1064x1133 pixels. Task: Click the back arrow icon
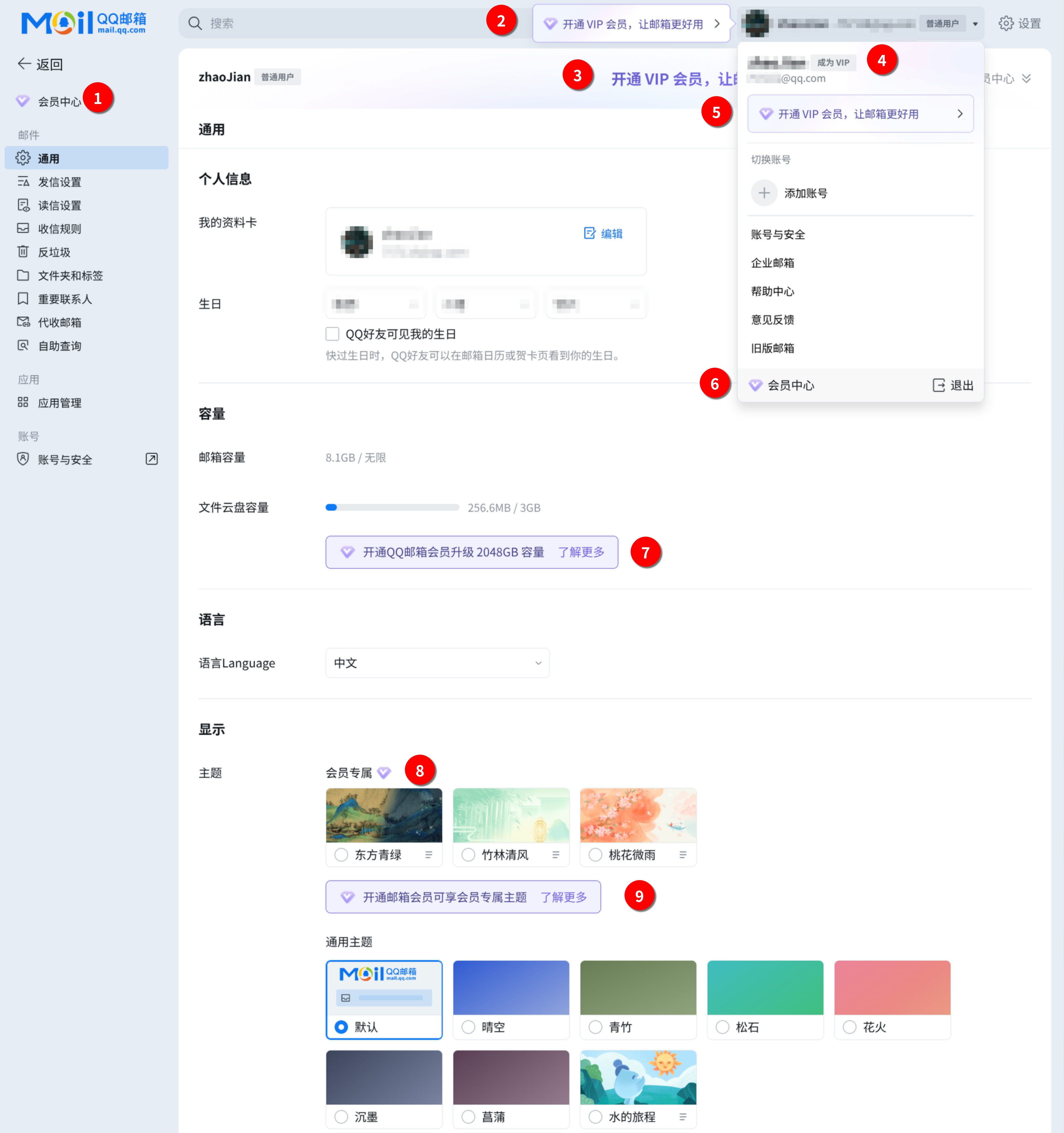[x=24, y=64]
